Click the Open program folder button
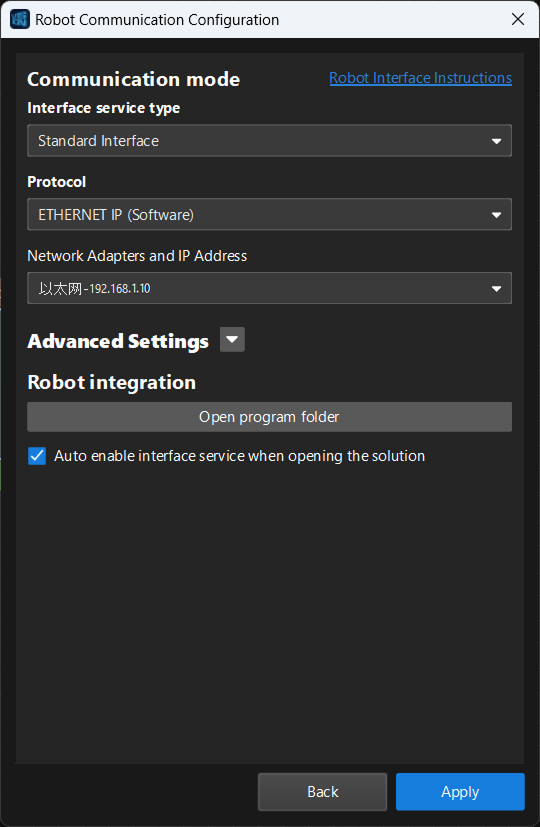 pos(269,417)
